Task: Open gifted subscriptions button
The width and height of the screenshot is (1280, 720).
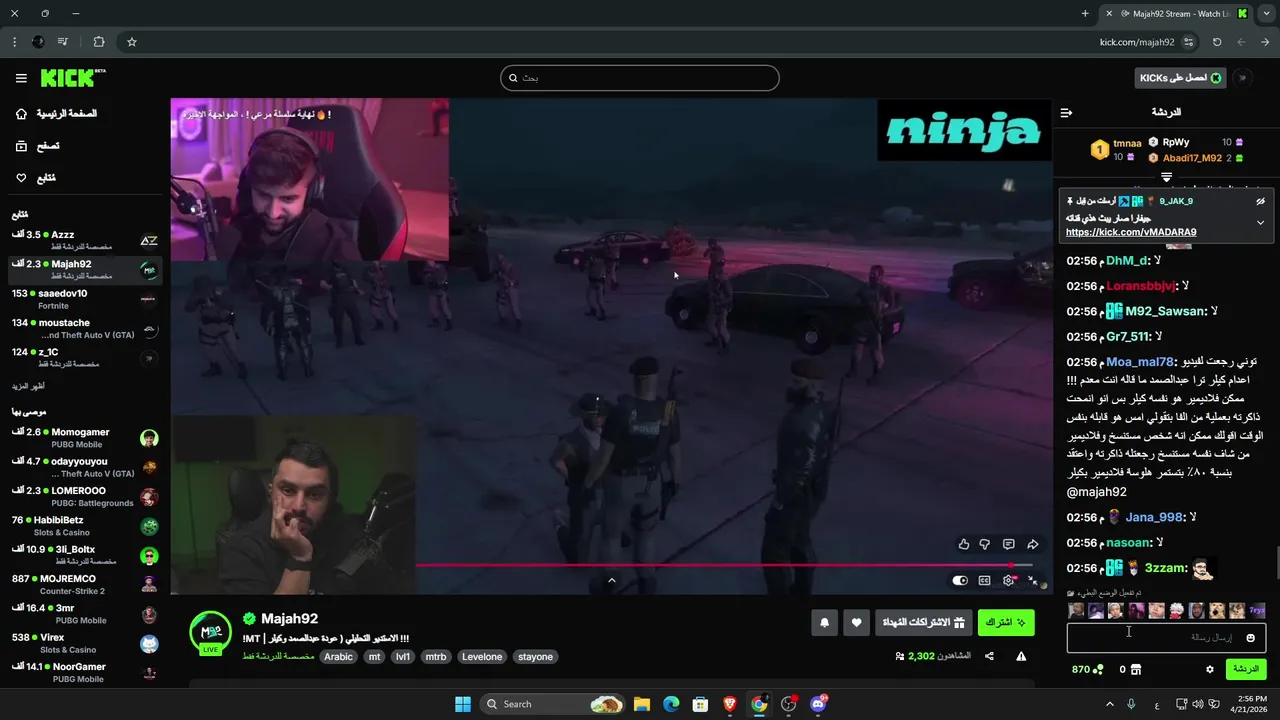Action: click(924, 623)
